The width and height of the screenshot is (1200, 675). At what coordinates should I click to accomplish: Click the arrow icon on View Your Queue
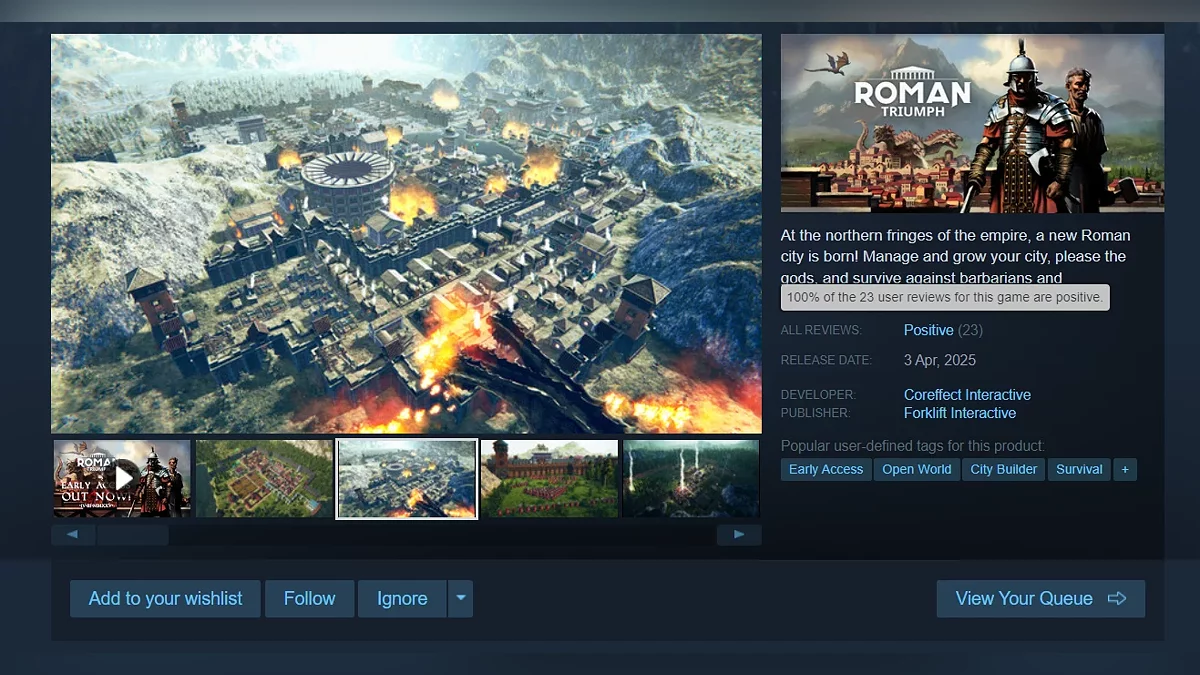[x=1117, y=598]
